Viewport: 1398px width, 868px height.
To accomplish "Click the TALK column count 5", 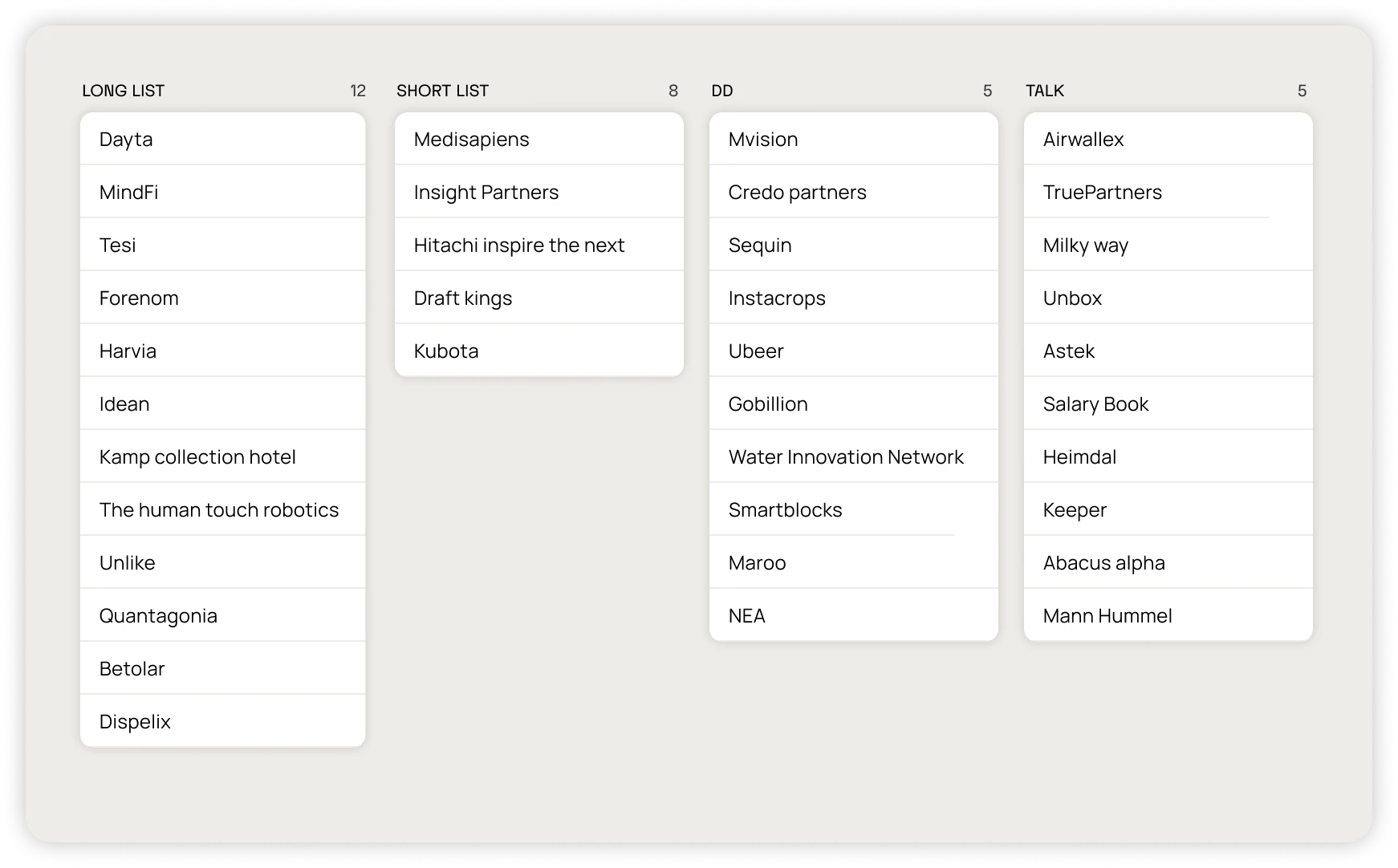I will tap(1302, 91).
